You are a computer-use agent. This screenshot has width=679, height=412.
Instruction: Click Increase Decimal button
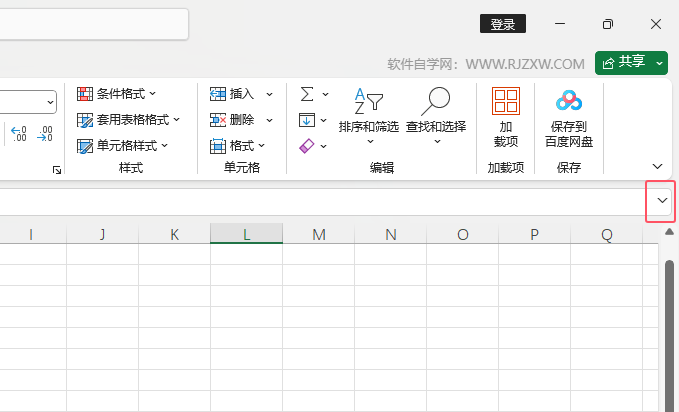coord(19,133)
